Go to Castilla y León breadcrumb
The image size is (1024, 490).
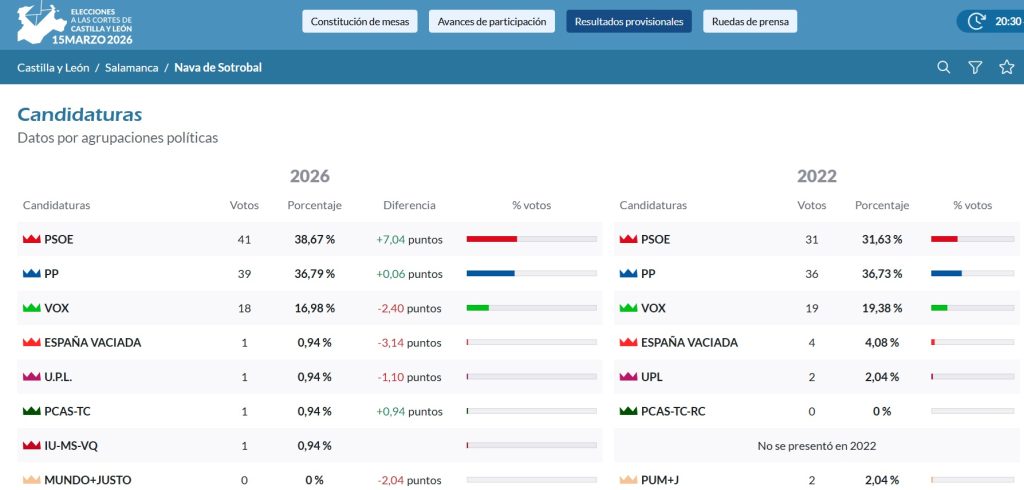point(53,67)
